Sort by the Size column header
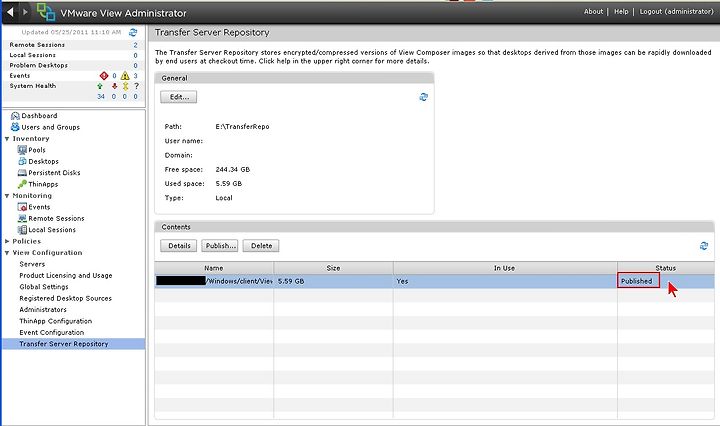This screenshot has height=426, width=720. click(x=333, y=268)
